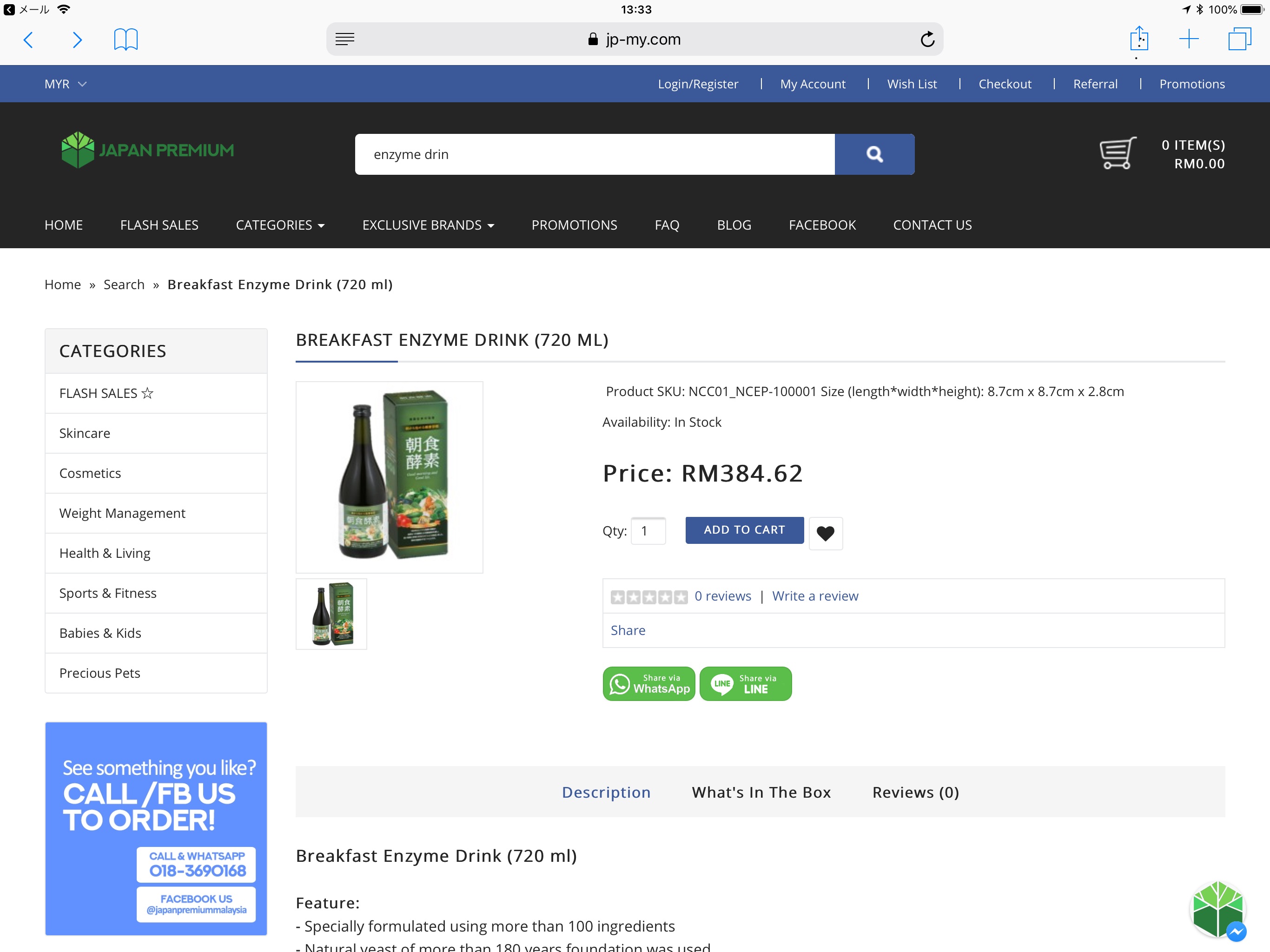Screen dimensions: 1270x952
Task: Click Call & WhatsApp 018-3690168 button
Action: point(196,864)
